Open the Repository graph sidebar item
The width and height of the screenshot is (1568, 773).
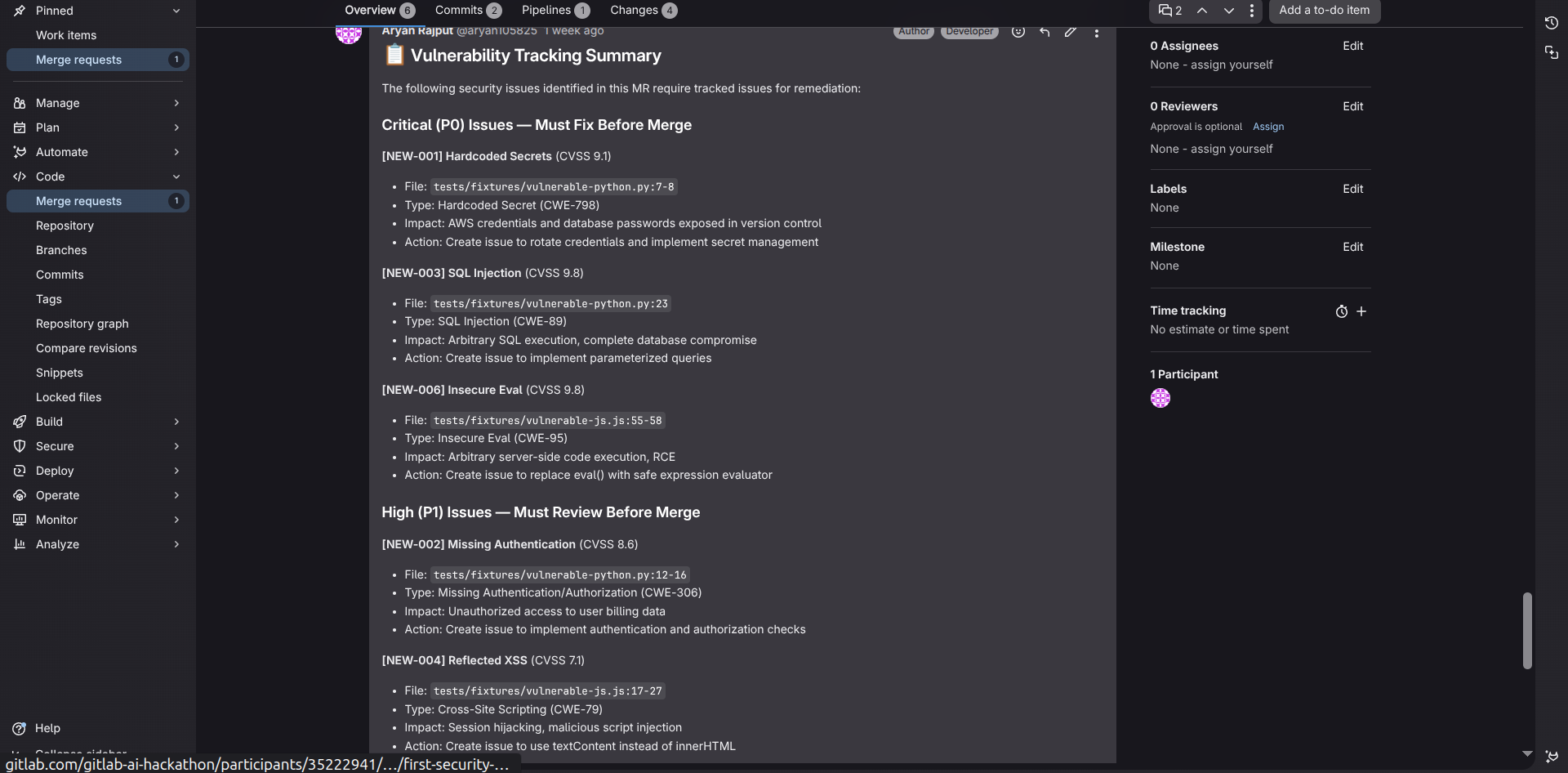click(82, 324)
